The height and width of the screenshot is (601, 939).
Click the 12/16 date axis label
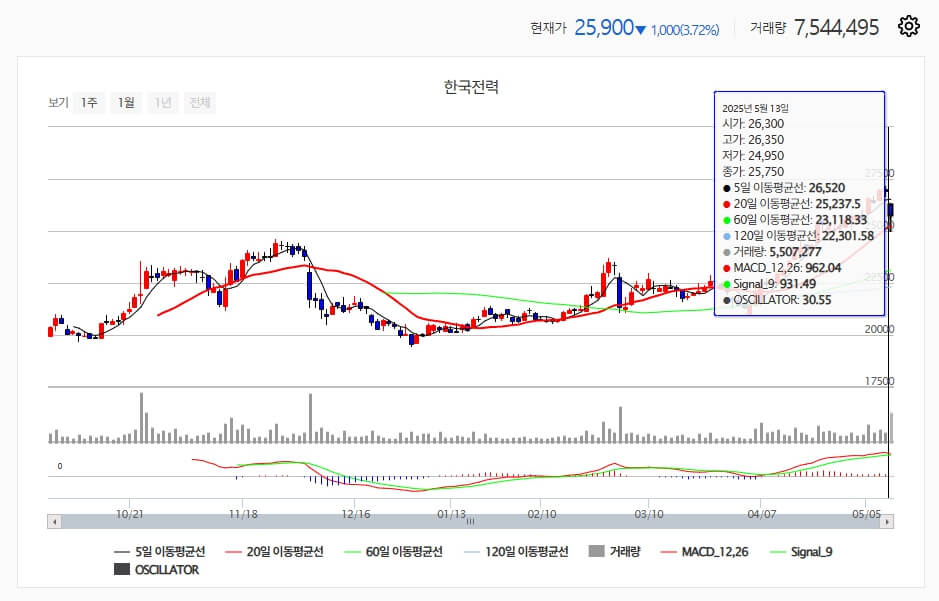coord(356,514)
